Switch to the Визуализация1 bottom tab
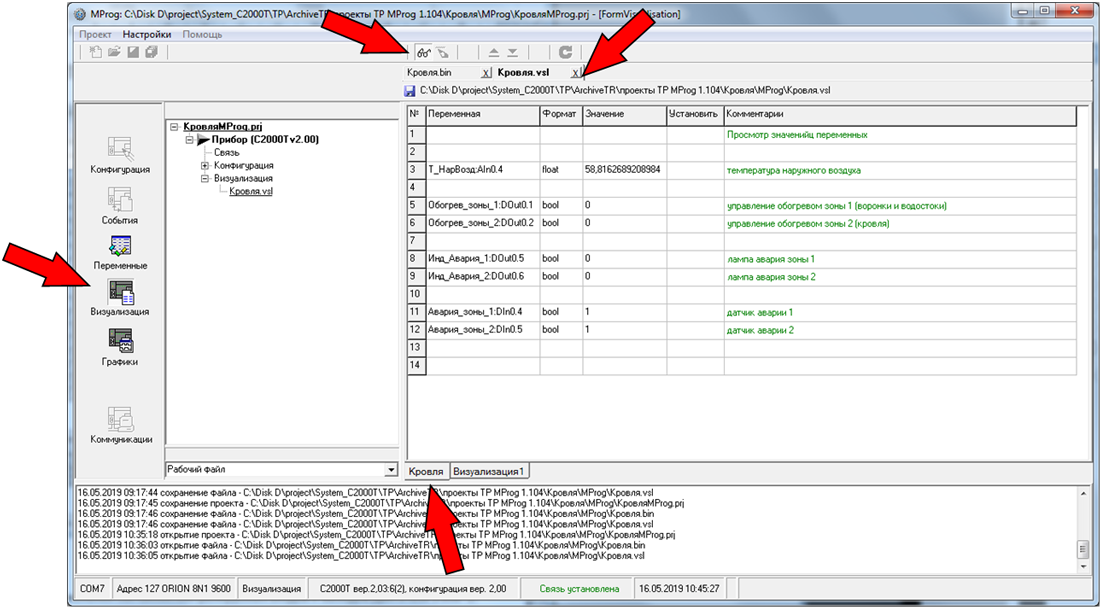The height and width of the screenshot is (607, 1100). 490,470
